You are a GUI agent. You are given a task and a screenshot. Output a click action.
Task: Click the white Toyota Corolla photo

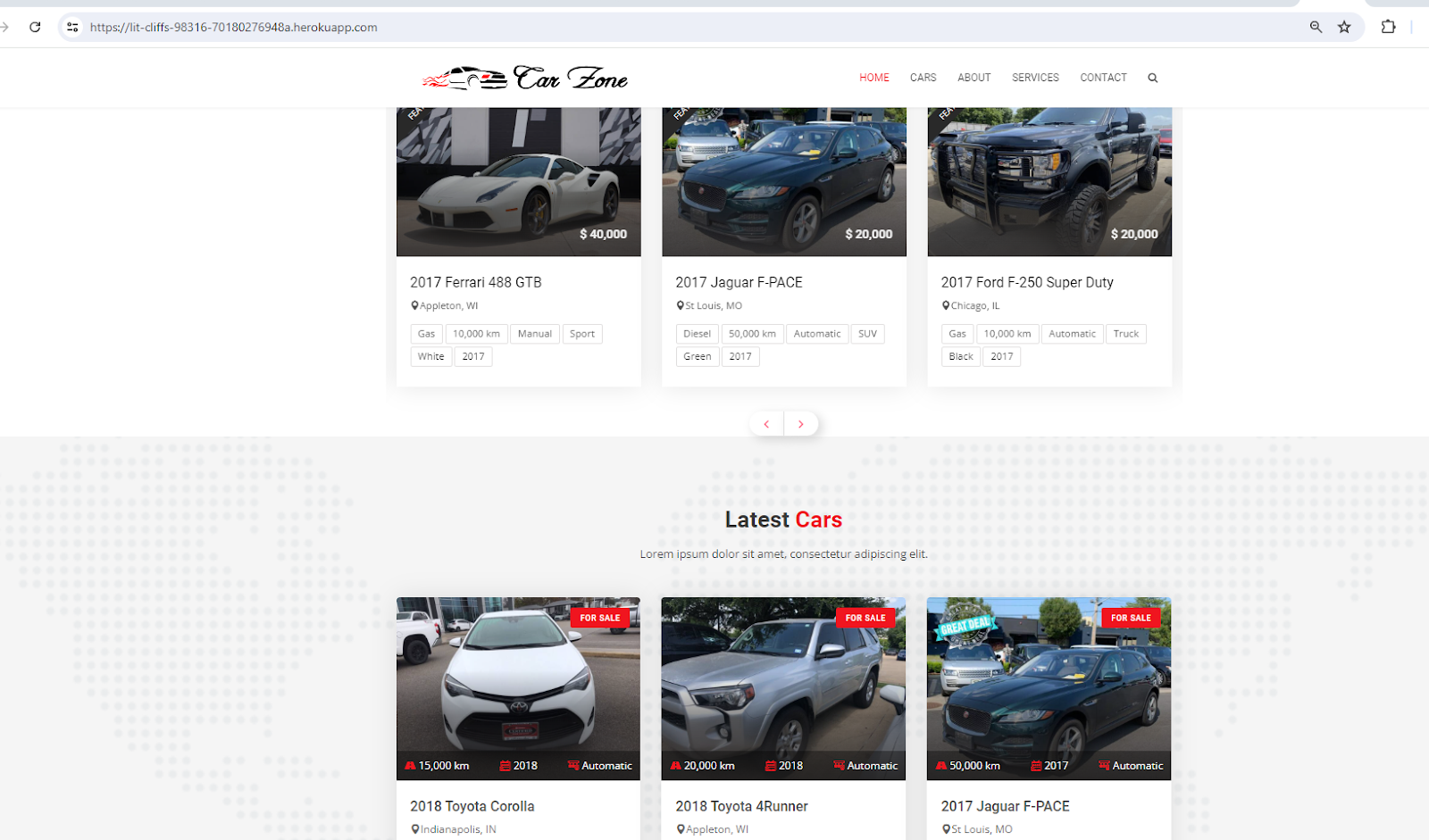click(x=518, y=688)
